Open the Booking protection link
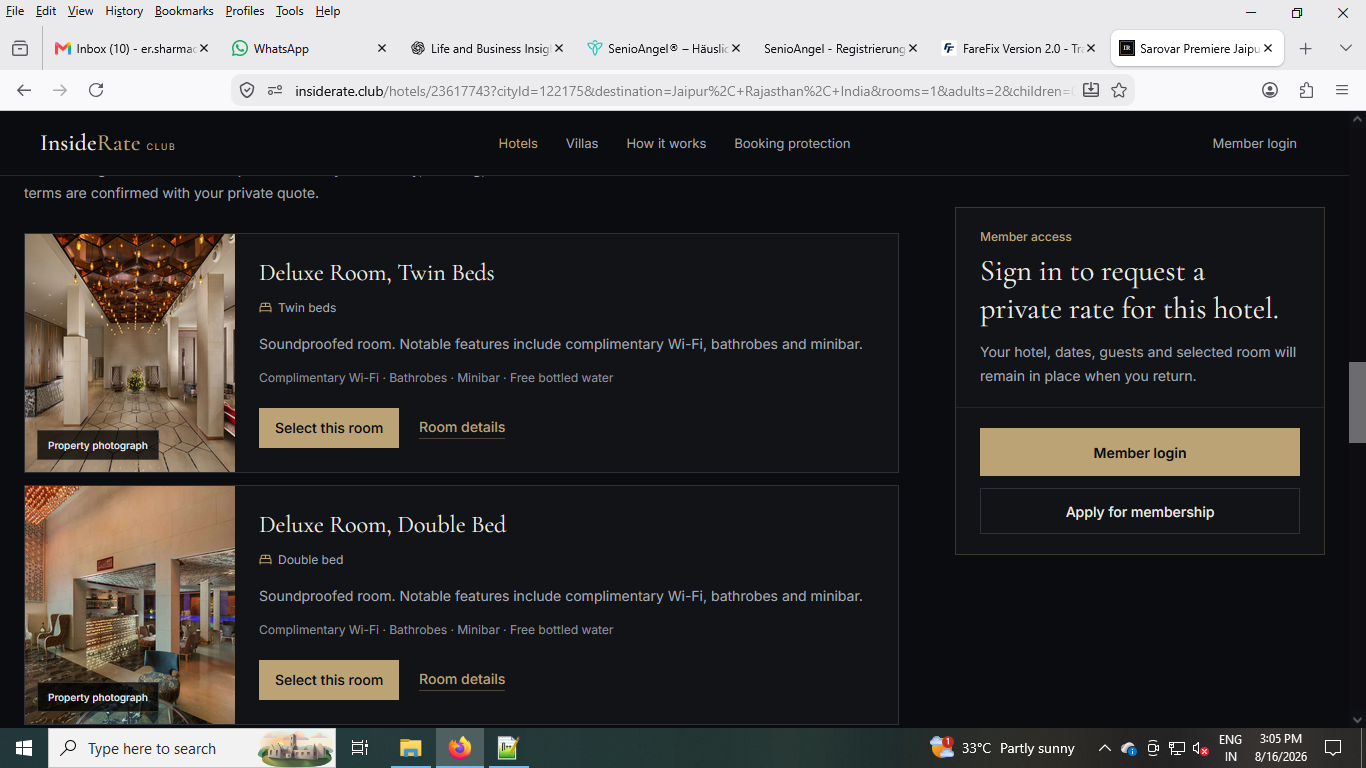This screenshot has width=1366, height=768. tap(792, 143)
